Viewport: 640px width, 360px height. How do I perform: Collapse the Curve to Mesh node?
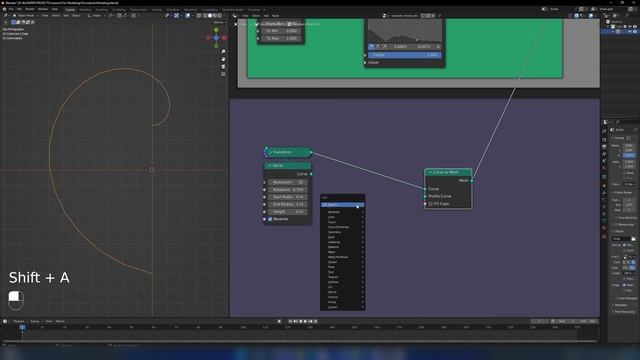point(429,172)
